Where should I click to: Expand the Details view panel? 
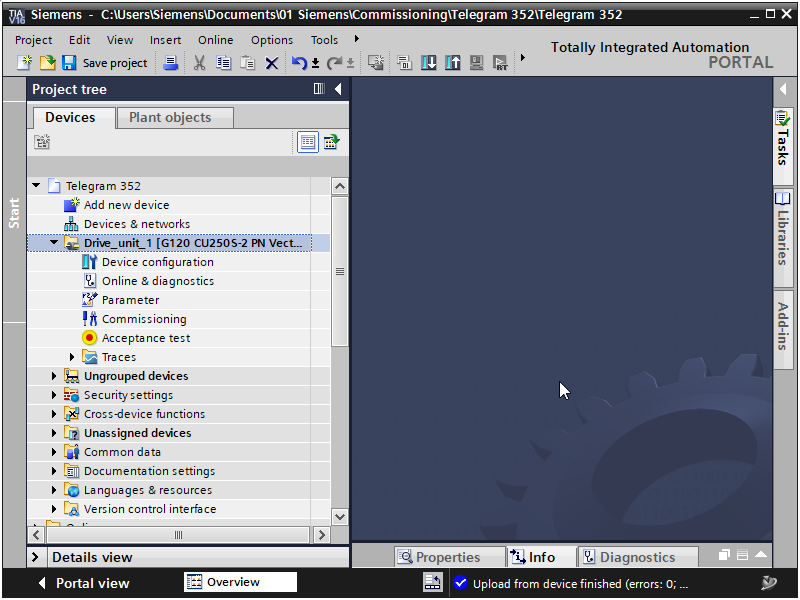(36, 557)
